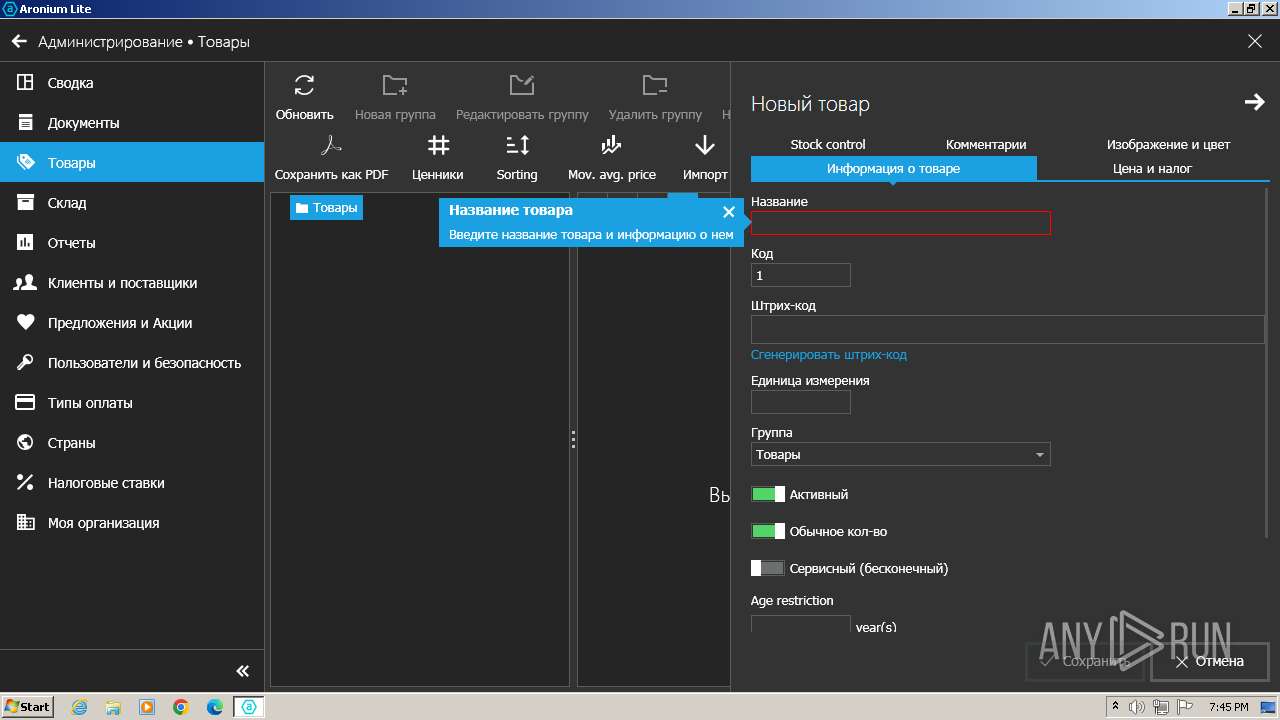
Task: Open Пользователи и безопасность
Action: pos(132,363)
